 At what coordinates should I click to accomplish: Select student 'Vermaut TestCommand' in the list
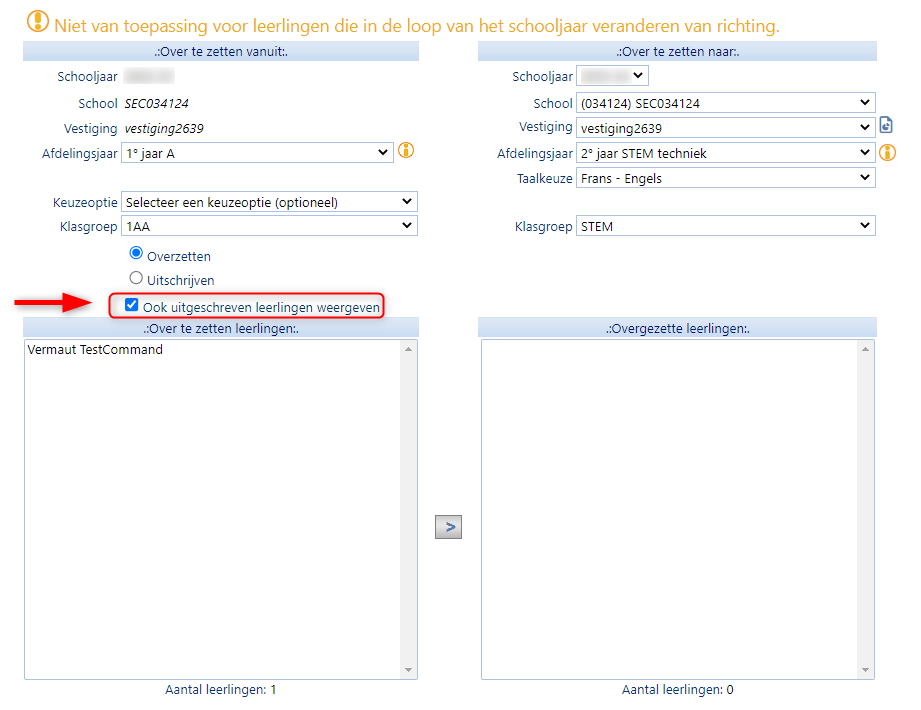[95, 350]
